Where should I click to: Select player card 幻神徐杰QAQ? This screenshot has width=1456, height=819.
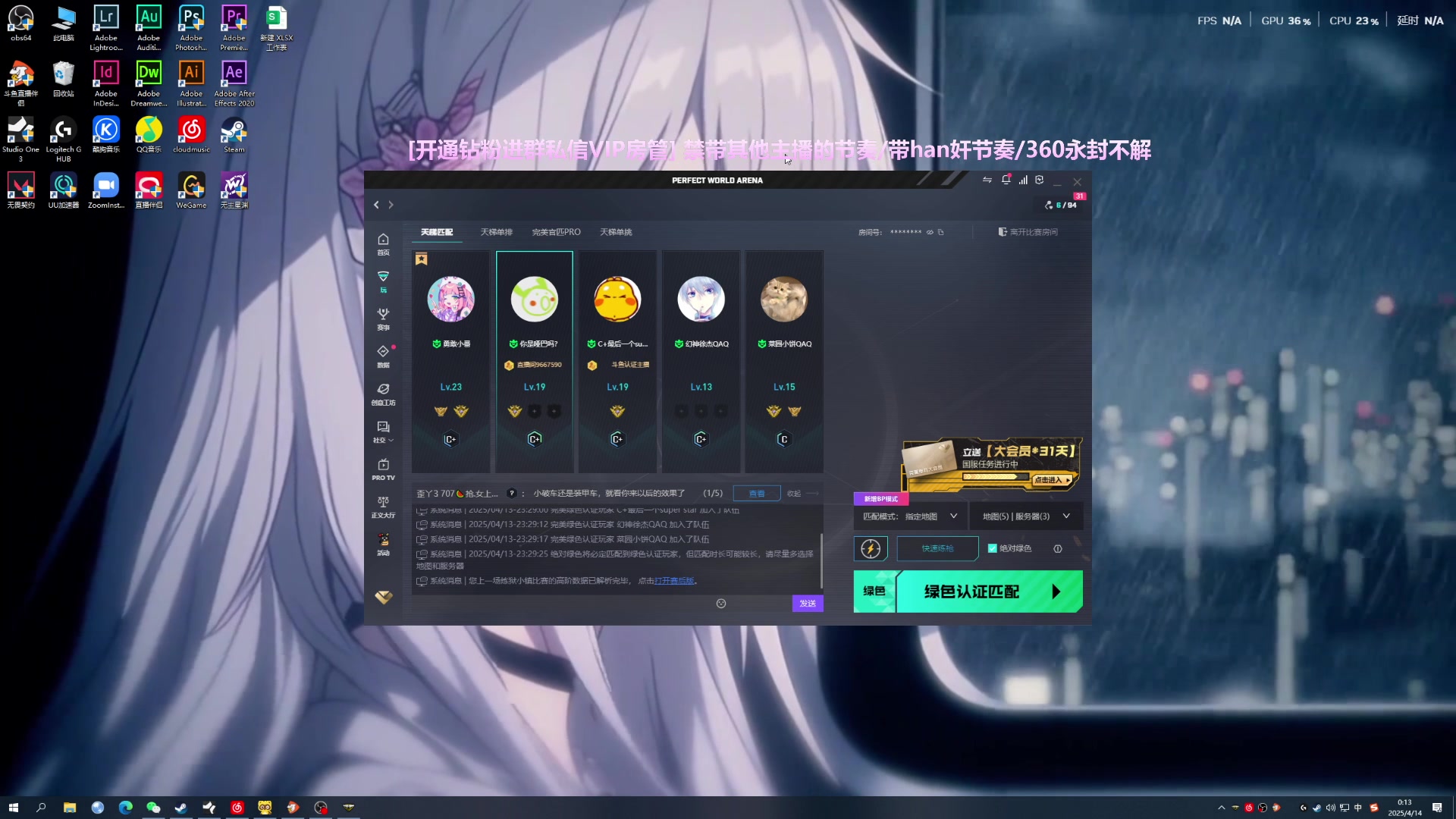point(701,362)
